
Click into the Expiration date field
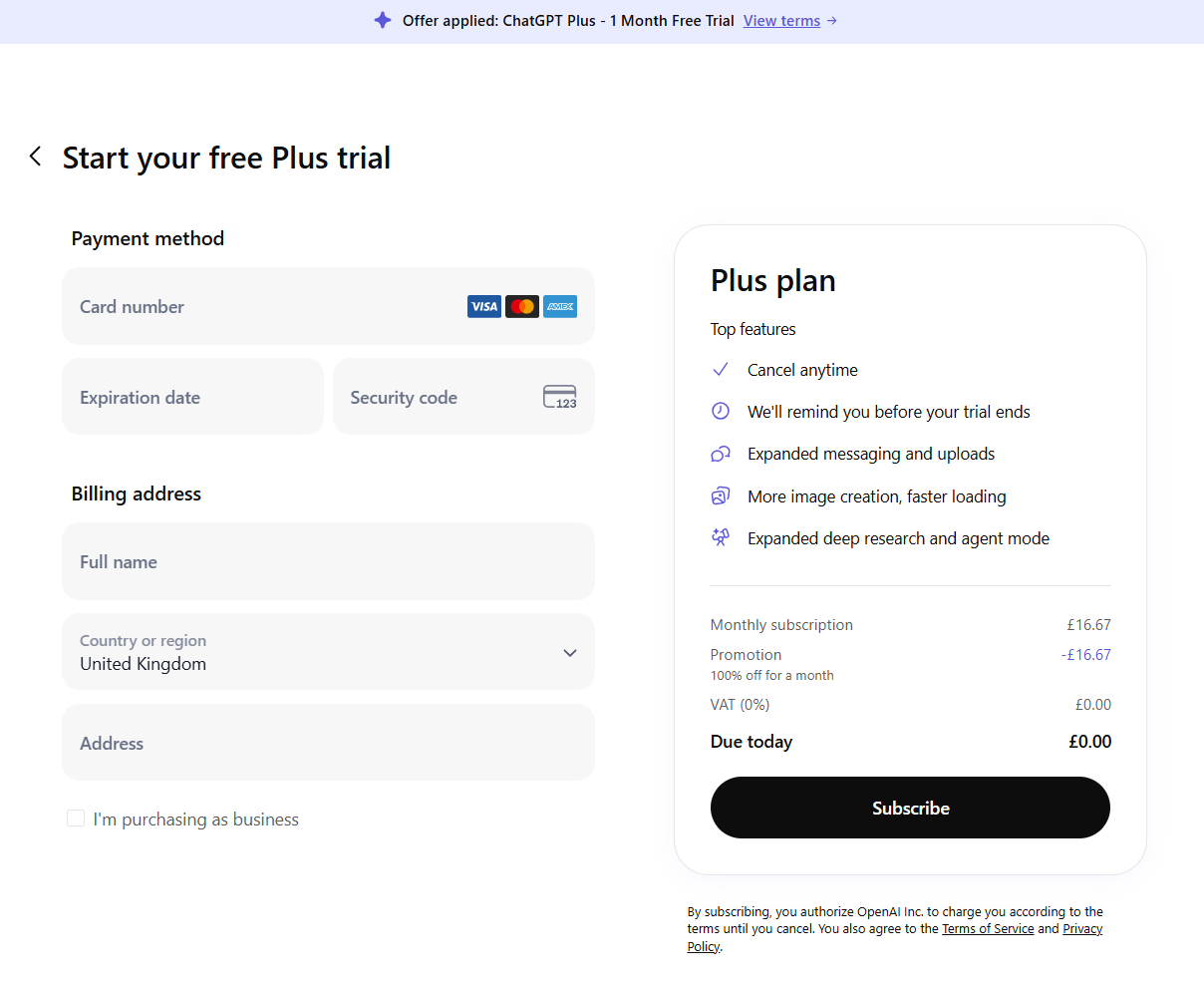tap(192, 397)
